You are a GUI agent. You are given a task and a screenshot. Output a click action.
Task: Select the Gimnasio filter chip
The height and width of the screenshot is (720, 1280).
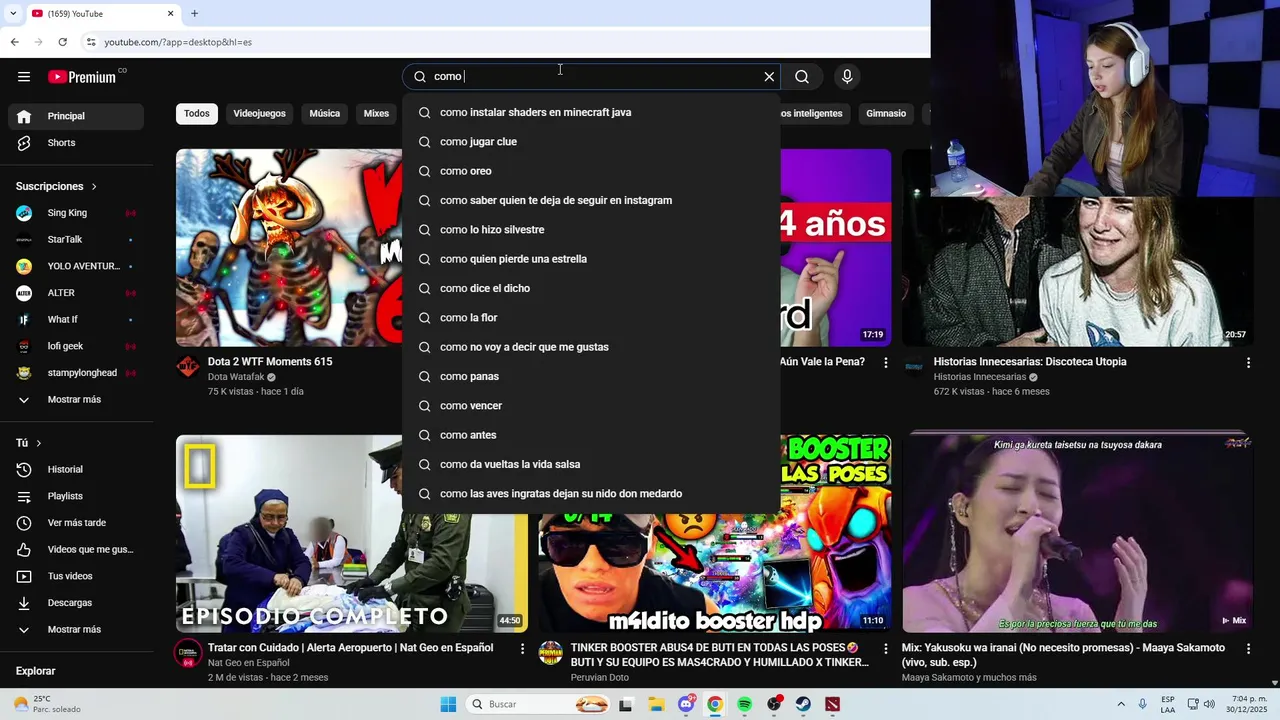point(886,113)
